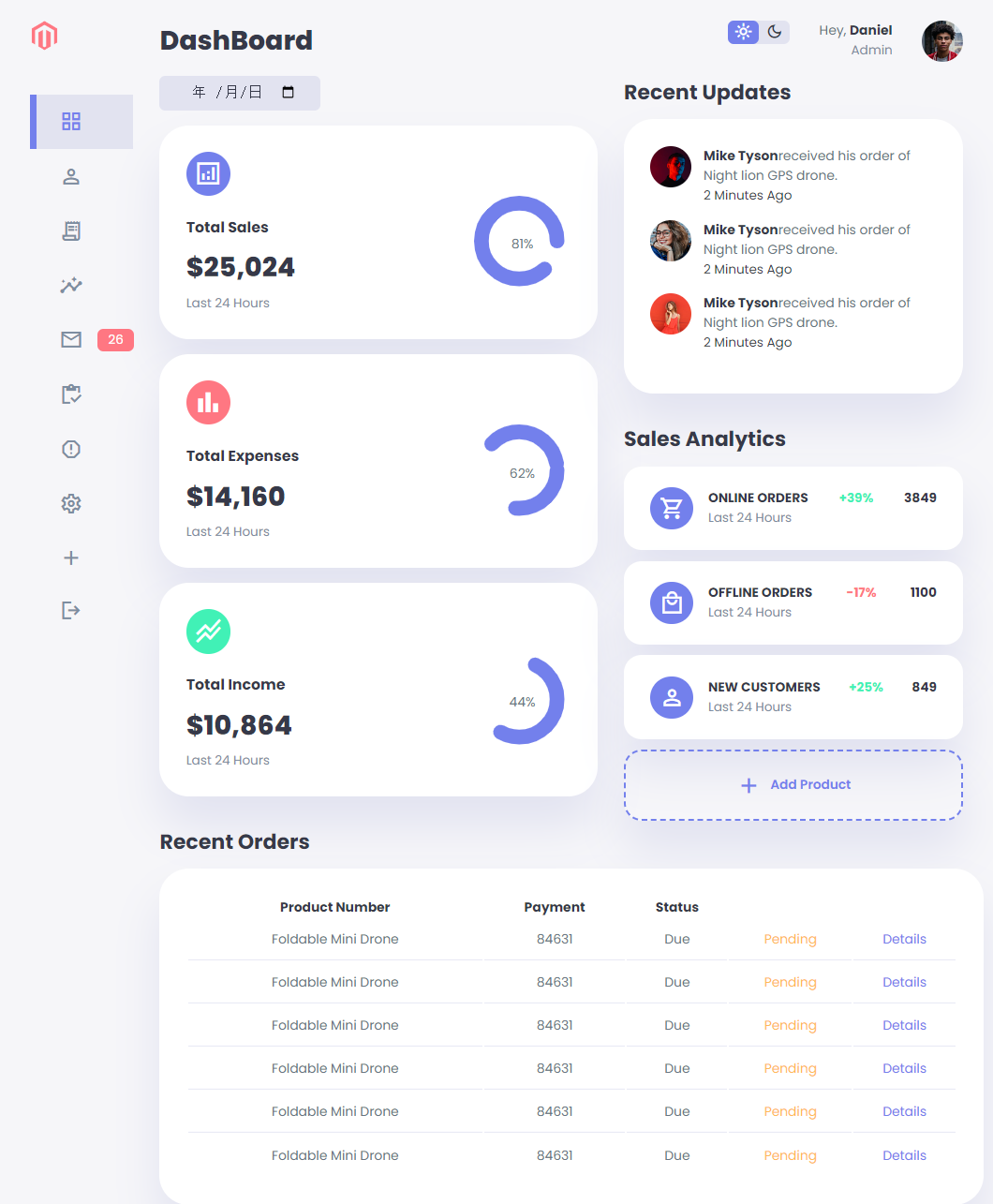This screenshot has width=993, height=1204.
Task: Open Details link in last order row
Action: (x=904, y=1155)
